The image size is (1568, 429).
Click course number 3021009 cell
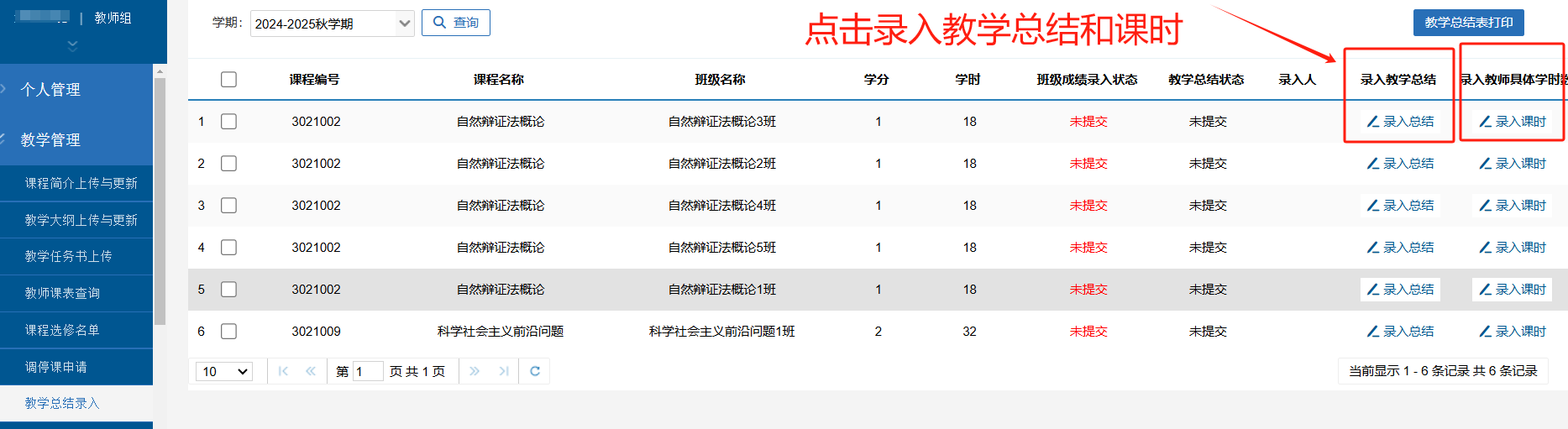click(x=317, y=332)
